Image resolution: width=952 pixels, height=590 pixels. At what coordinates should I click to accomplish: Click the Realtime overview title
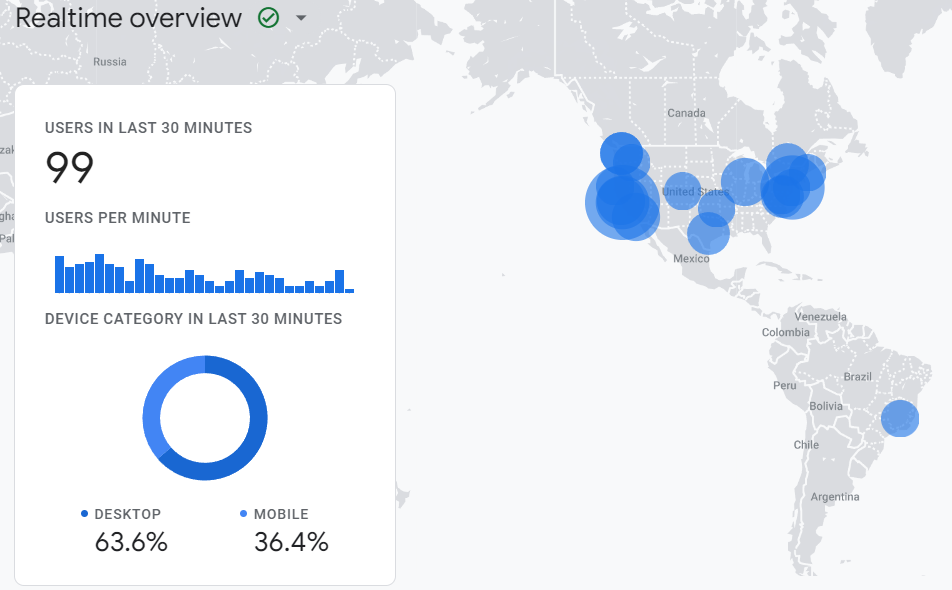point(128,18)
